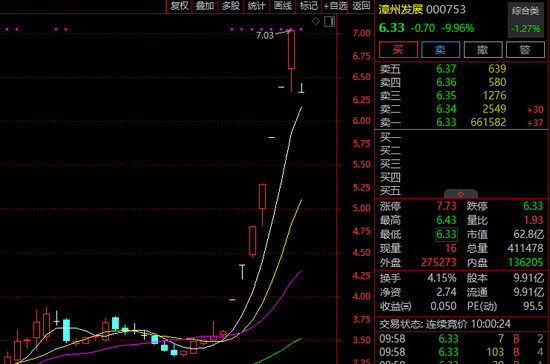Click the 漳州发展 stock name title
550x364 pixels.
[x=401, y=9]
